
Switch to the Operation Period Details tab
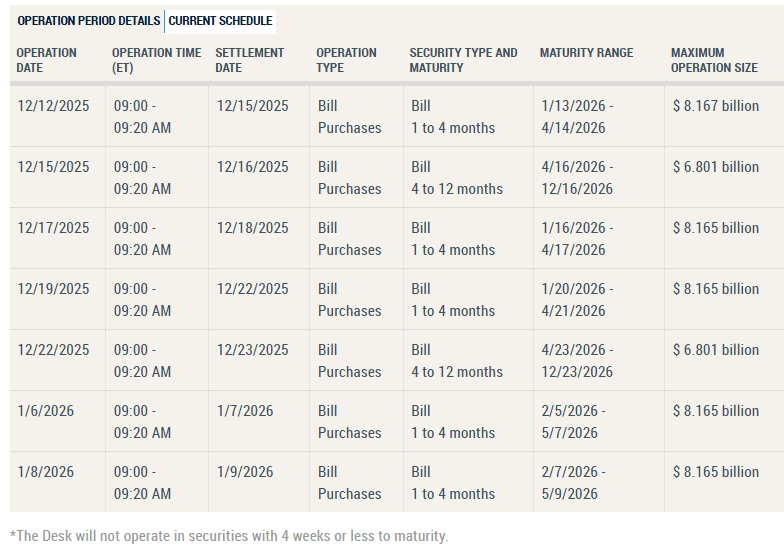point(89,21)
